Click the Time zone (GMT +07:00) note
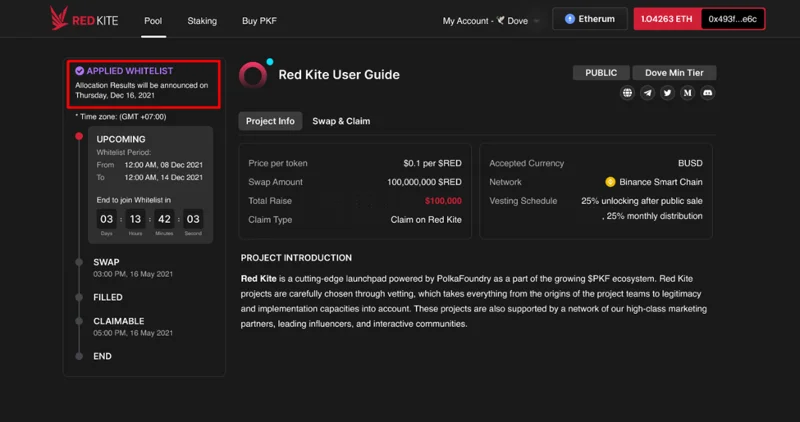Viewport: 800px width, 422px height. point(121,117)
